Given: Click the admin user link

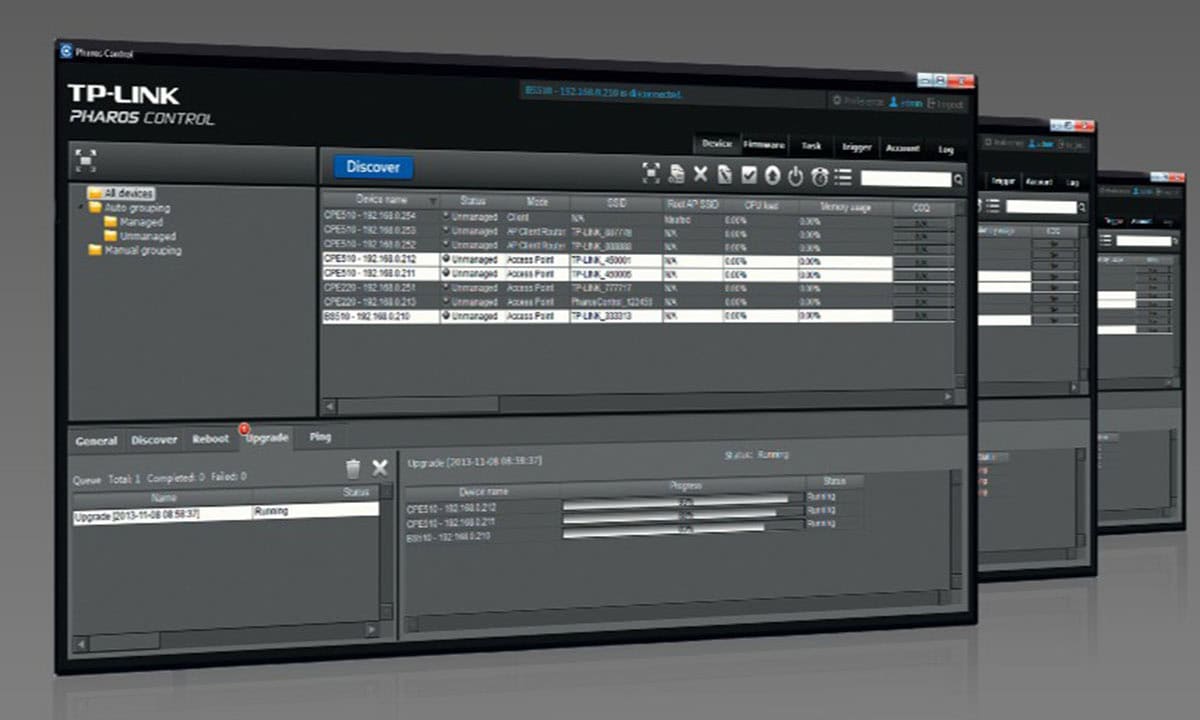Looking at the screenshot, I should (906, 102).
